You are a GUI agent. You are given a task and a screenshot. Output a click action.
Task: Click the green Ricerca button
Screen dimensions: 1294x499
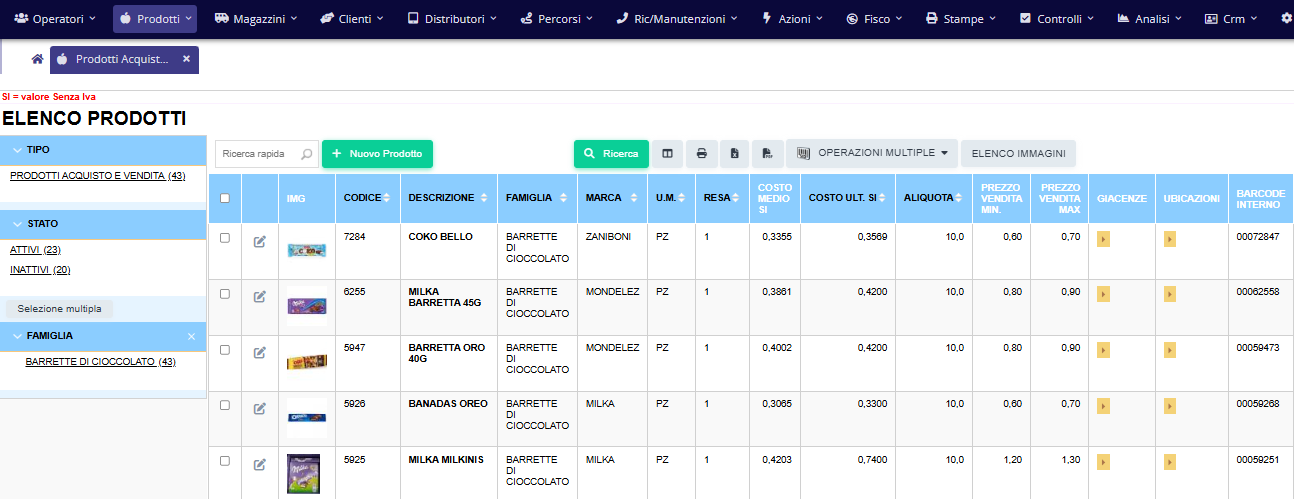click(611, 154)
